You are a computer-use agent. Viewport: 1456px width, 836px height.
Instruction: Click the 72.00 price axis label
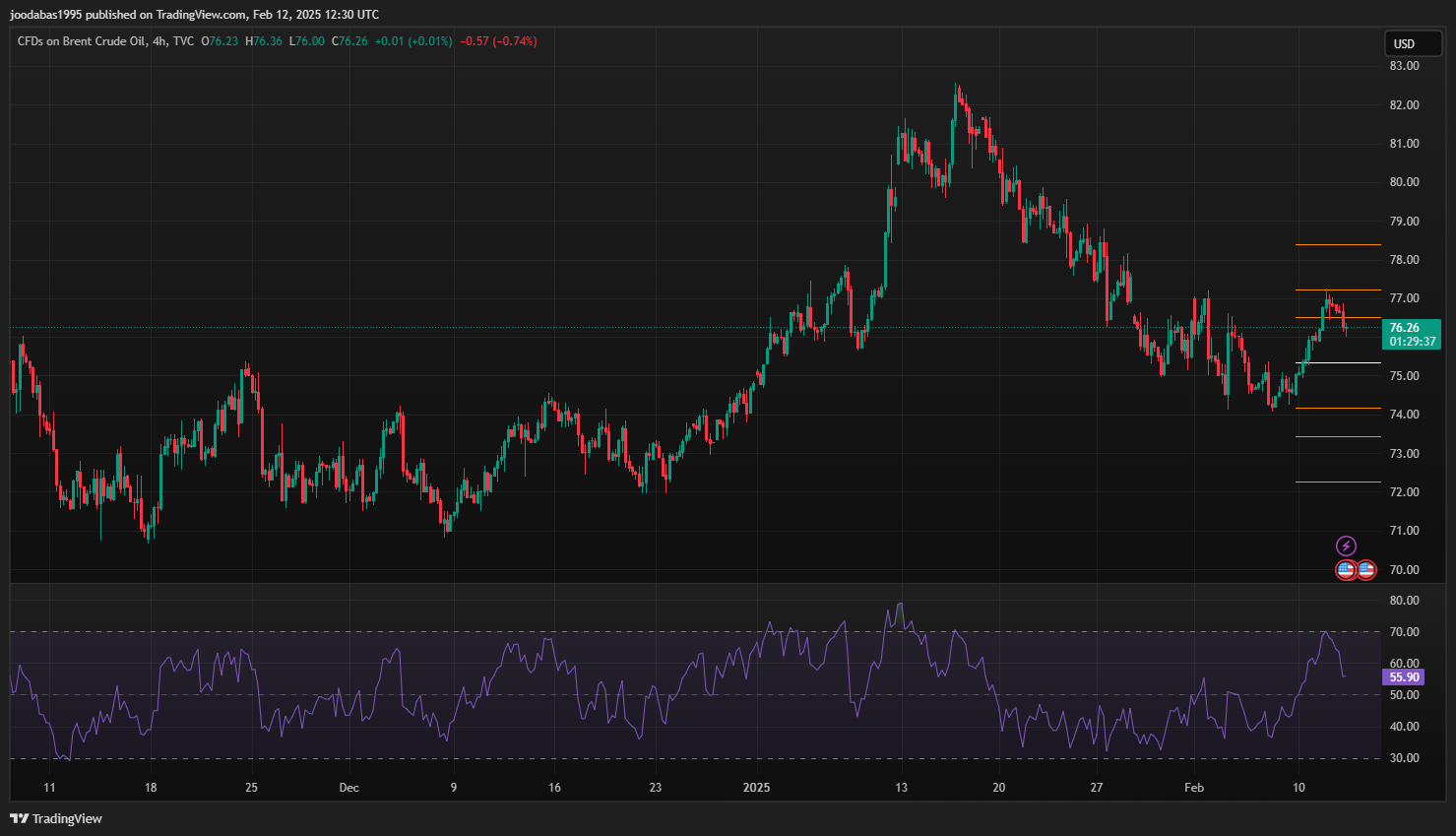1404,491
